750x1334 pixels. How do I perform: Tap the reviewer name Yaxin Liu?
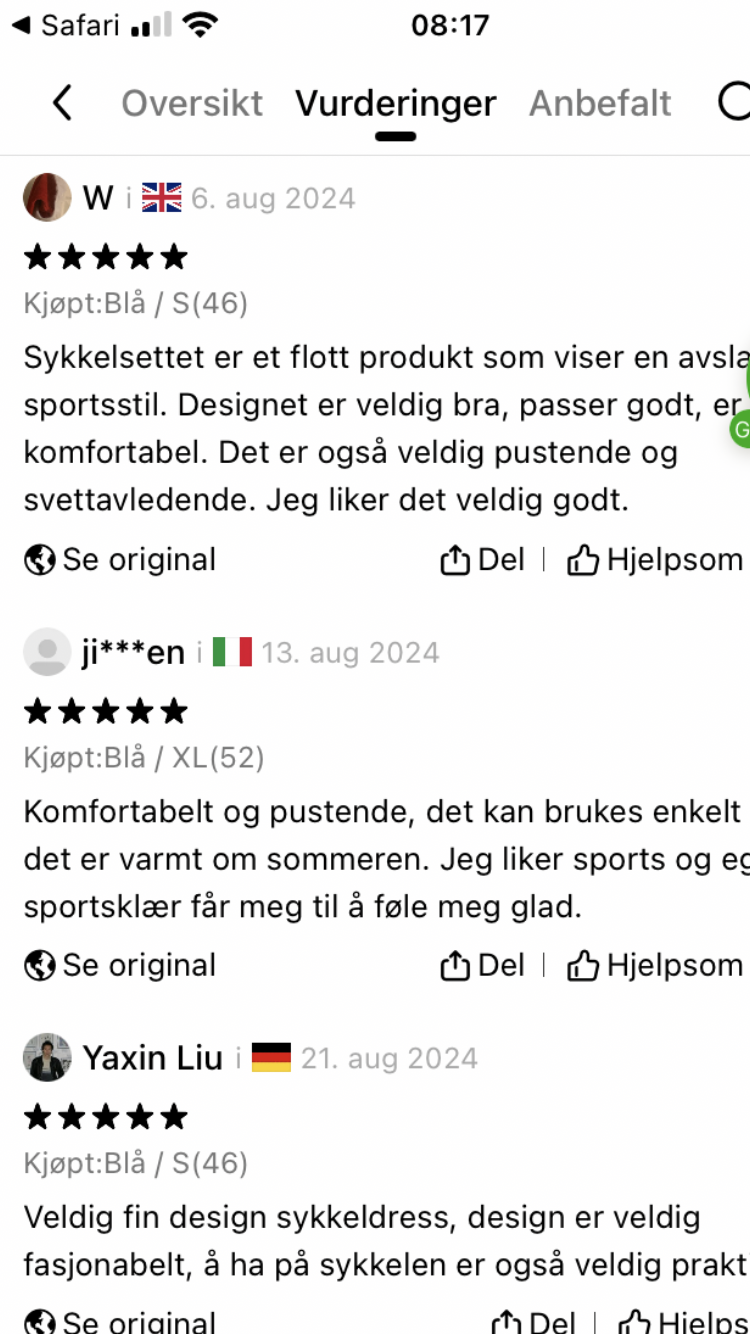152,1057
